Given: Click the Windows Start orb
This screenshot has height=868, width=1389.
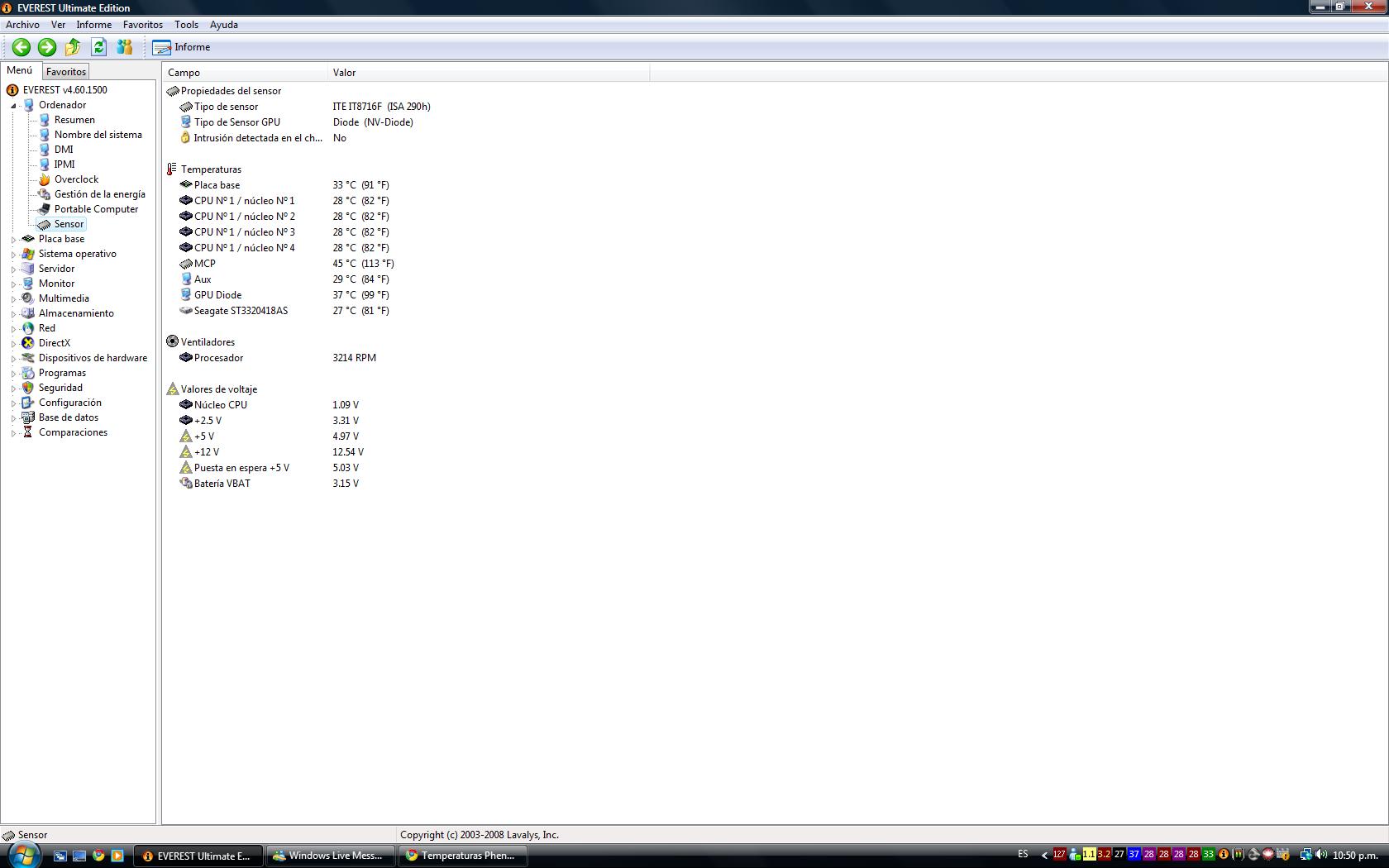Looking at the screenshot, I should tap(22, 854).
